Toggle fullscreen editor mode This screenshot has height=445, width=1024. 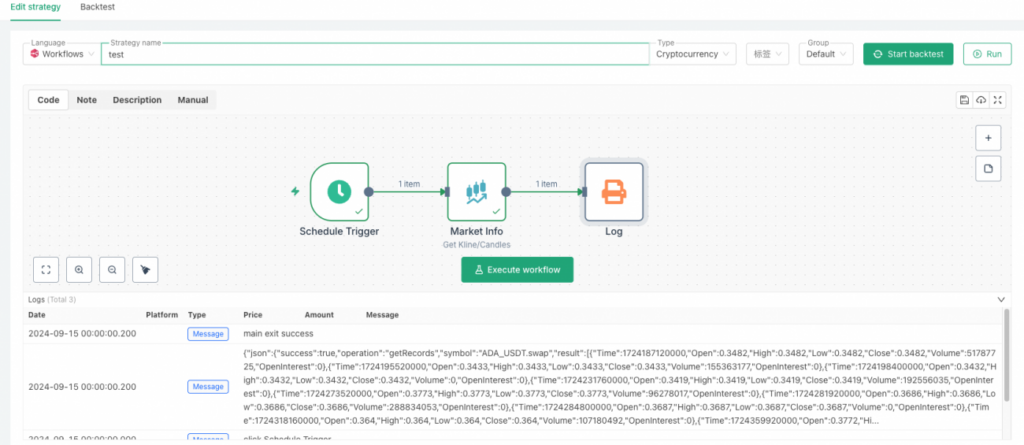pos(997,100)
